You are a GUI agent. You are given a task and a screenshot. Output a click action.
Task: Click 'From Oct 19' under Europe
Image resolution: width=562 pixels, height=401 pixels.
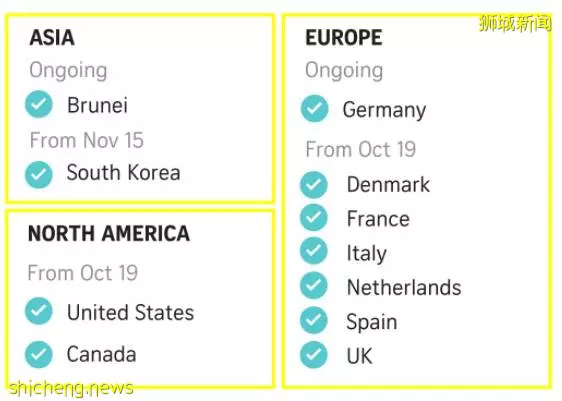pos(361,149)
